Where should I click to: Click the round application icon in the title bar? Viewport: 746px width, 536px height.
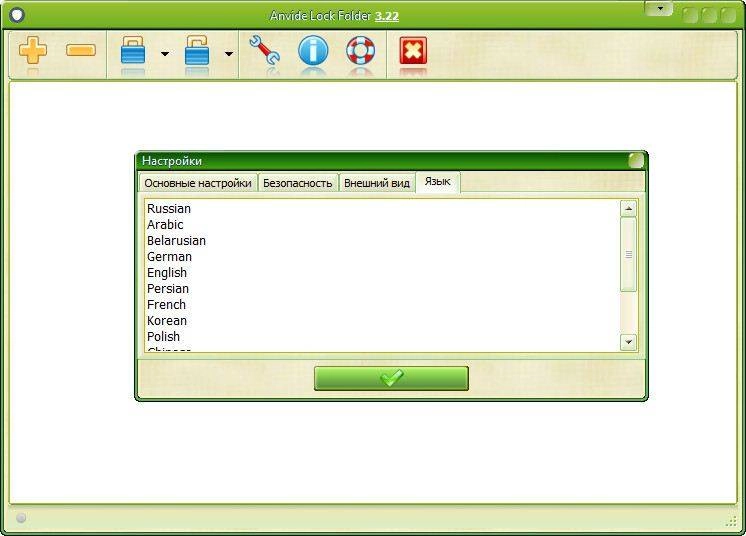17,15
